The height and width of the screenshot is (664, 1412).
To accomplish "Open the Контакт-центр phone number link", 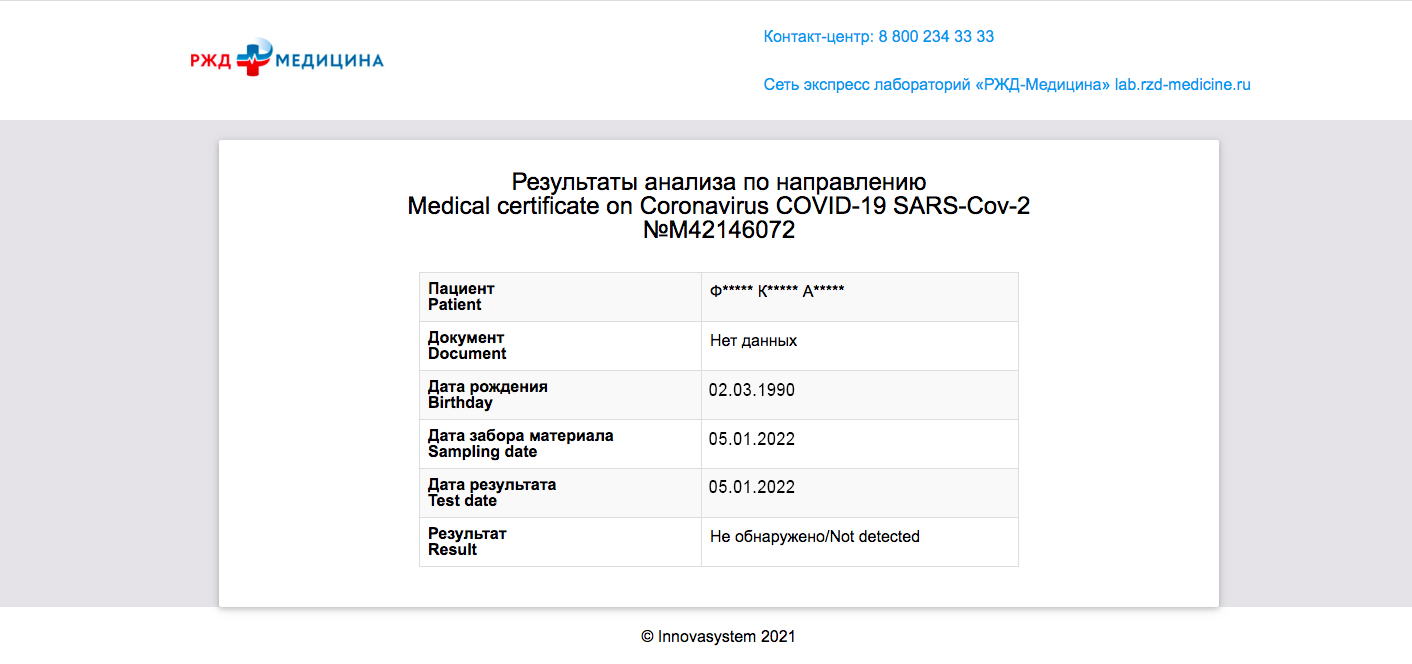I will coord(878,37).
